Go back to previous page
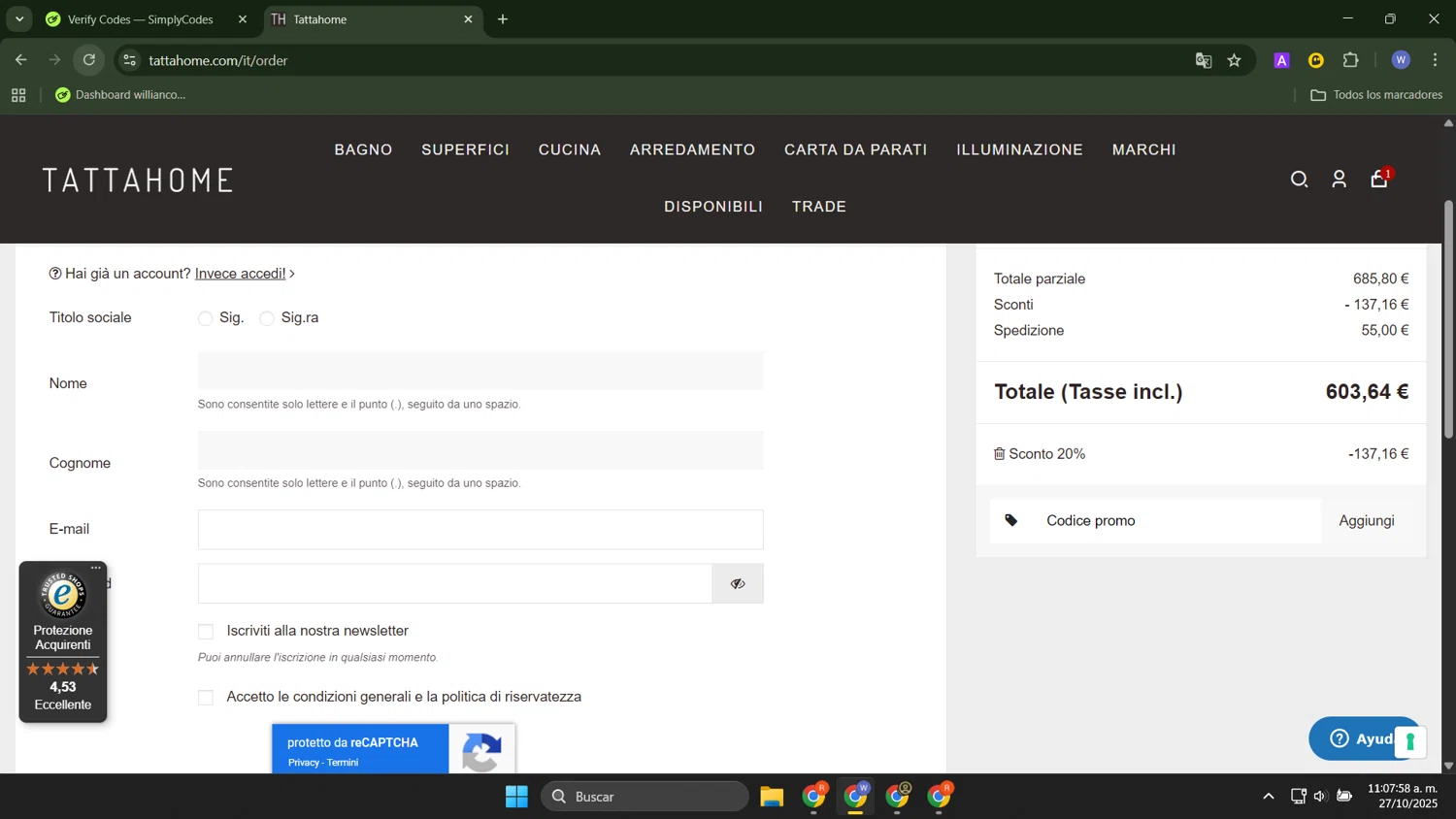Viewport: 1456px width, 819px height. tap(21, 60)
